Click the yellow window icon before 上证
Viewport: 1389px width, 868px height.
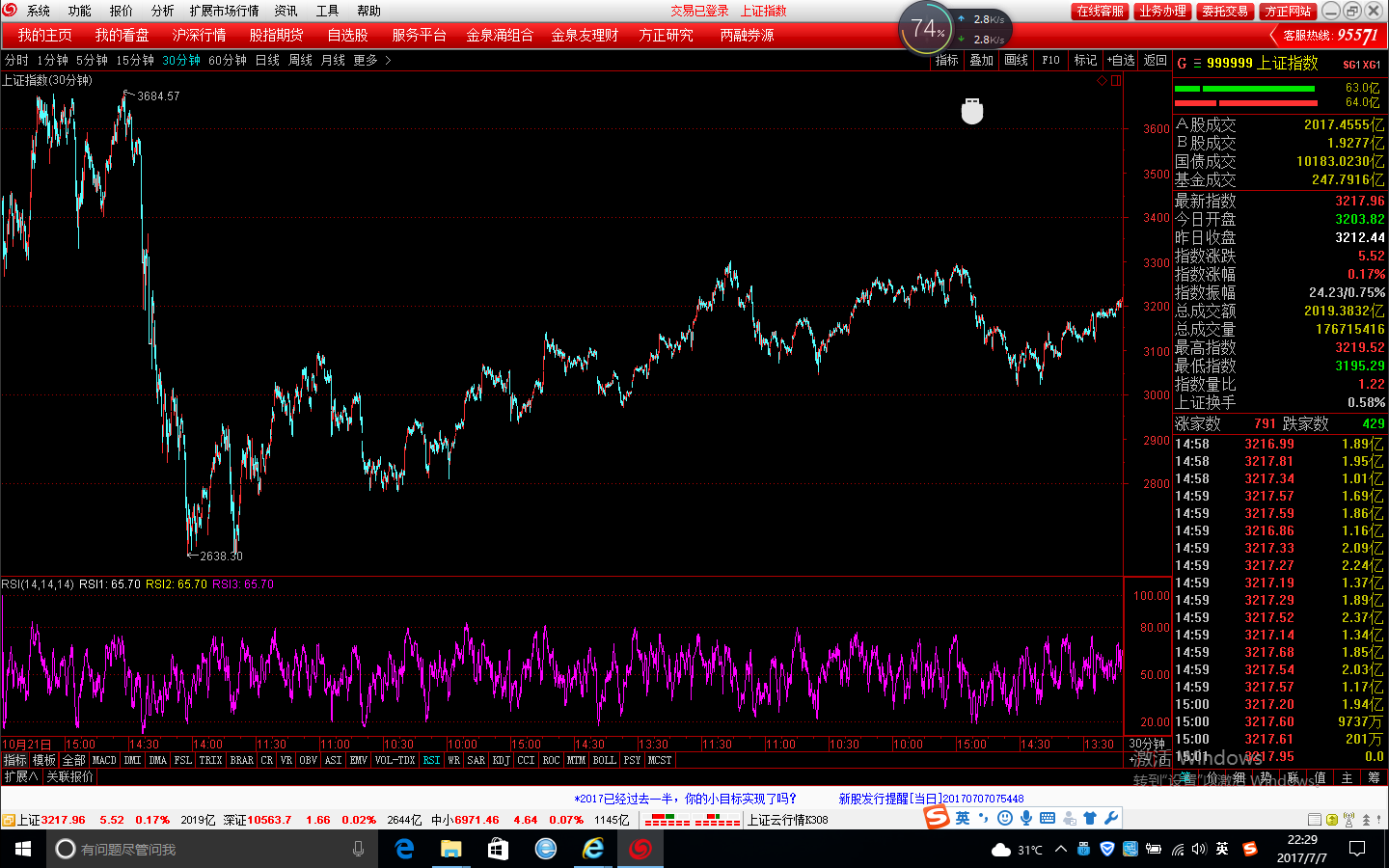pos(8,820)
